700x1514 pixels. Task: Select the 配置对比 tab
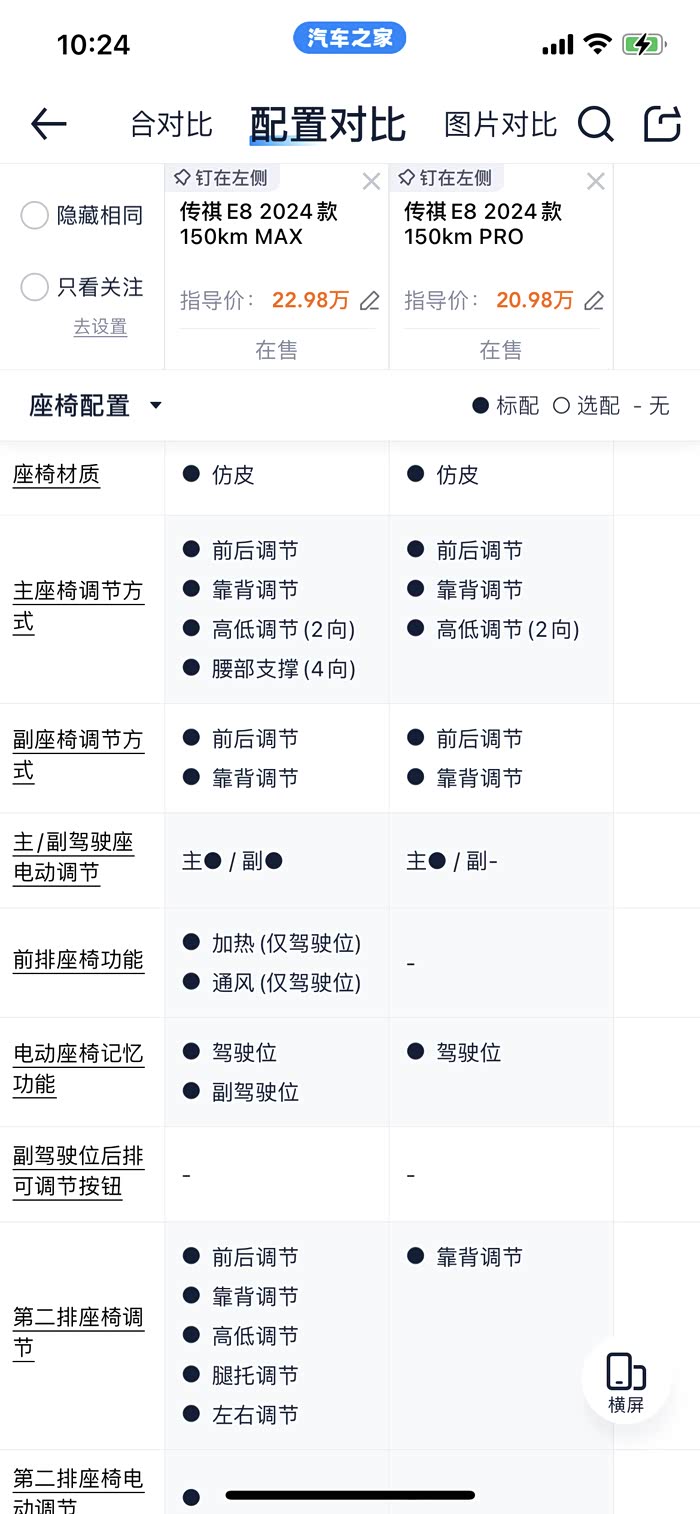pos(327,125)
